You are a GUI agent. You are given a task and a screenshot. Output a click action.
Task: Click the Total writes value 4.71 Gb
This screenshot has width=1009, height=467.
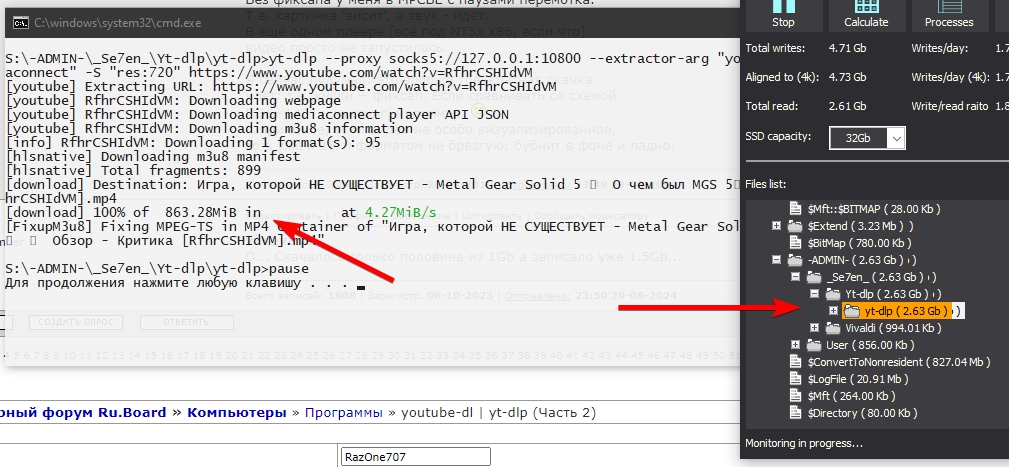pos(848,48)
